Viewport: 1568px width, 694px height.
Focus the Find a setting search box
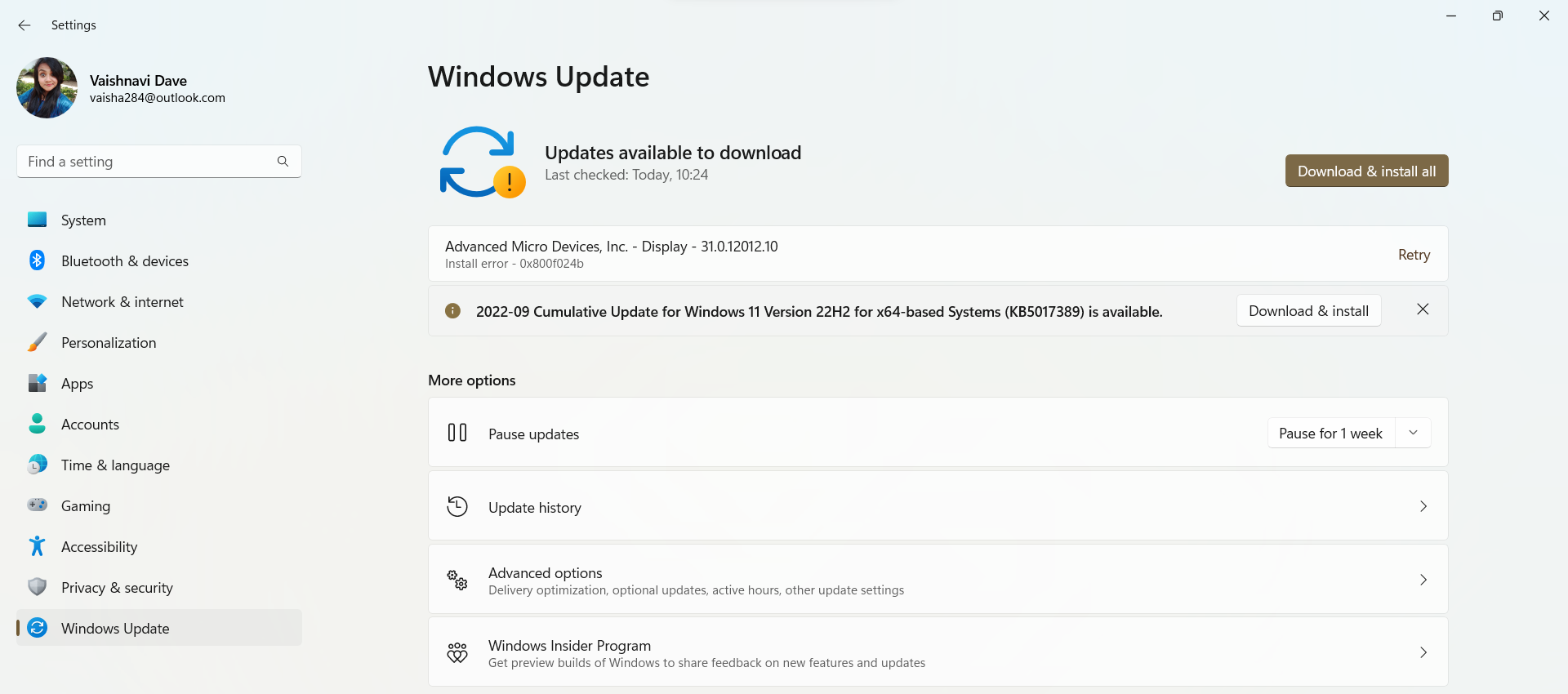(147, 162)
